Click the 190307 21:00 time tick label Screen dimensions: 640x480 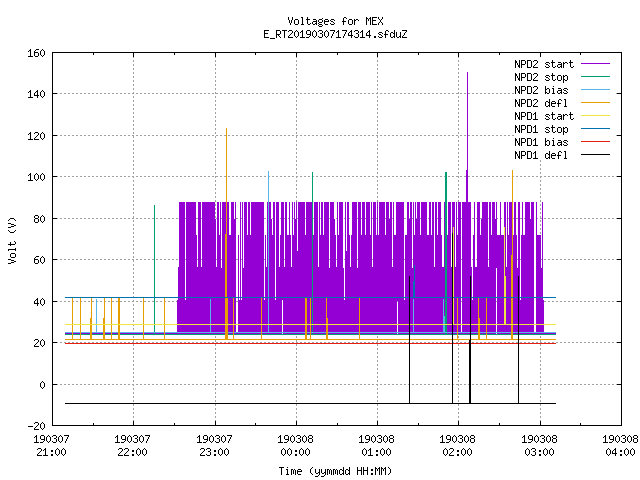[51, 446]
